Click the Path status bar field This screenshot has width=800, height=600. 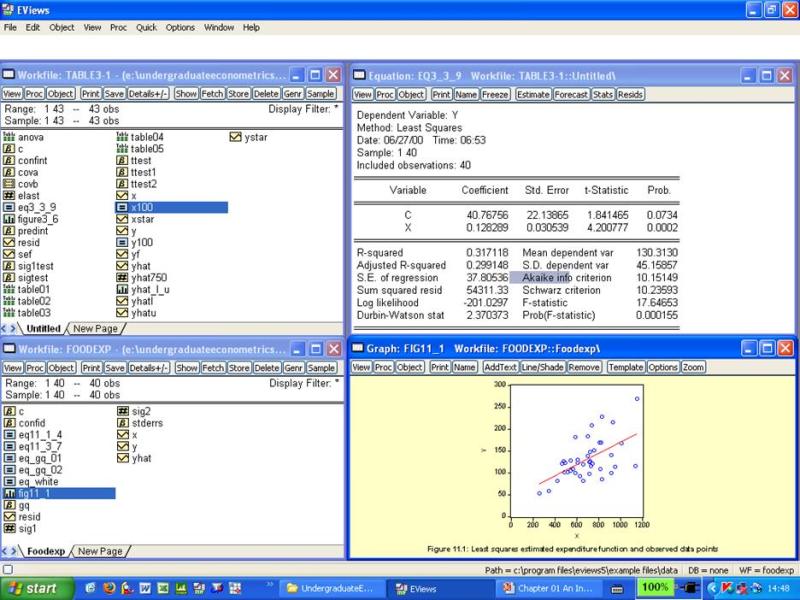coord(581,570)
